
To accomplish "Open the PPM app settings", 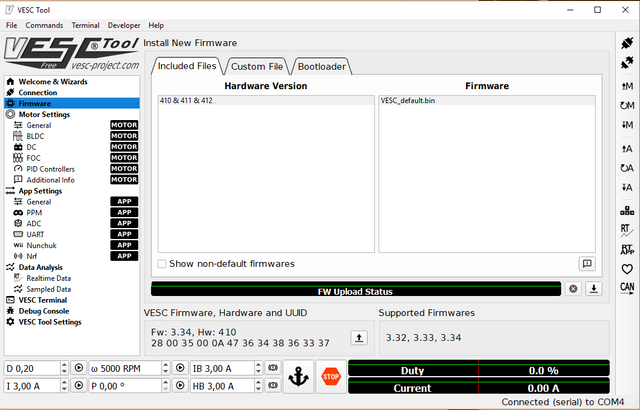I will click(x=72, y=213).
